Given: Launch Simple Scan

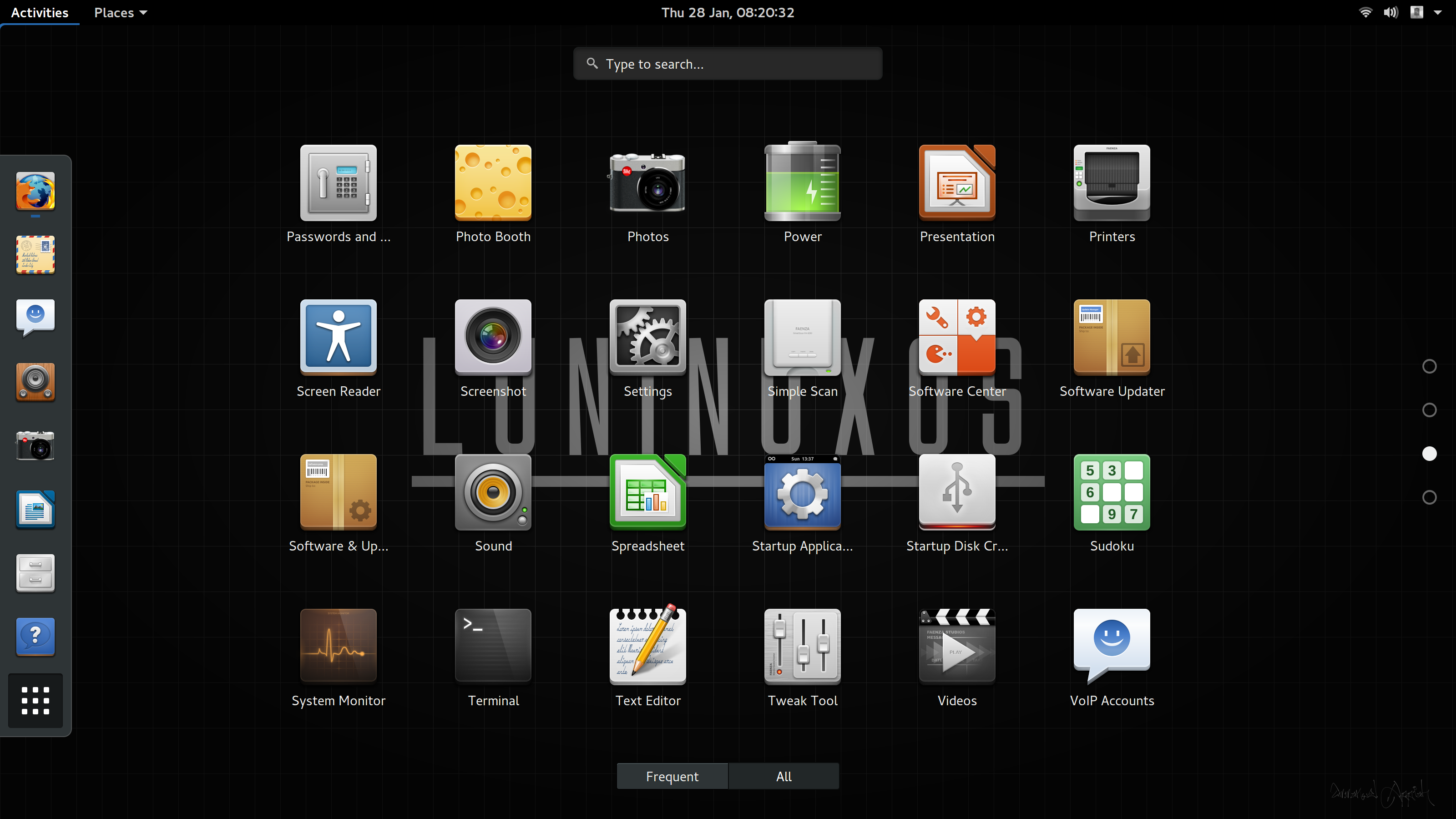Looking at the screenshot, I should point(802,349).
